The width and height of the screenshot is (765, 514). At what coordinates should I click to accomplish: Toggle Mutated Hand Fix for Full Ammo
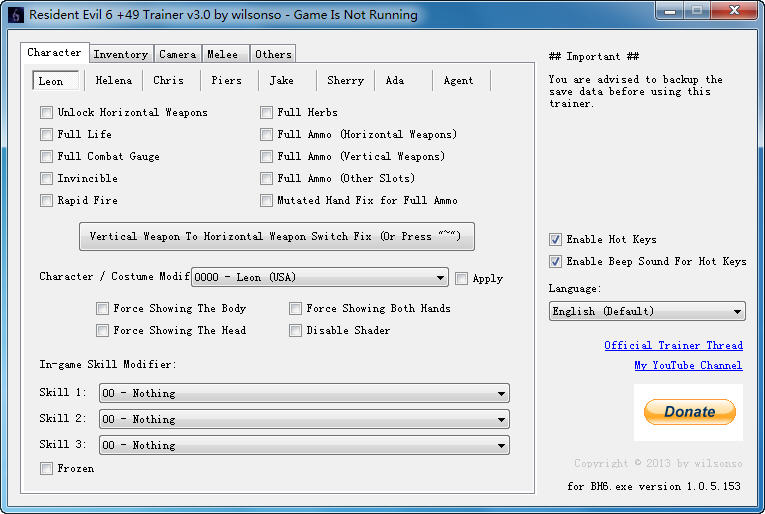coord(266,200)
